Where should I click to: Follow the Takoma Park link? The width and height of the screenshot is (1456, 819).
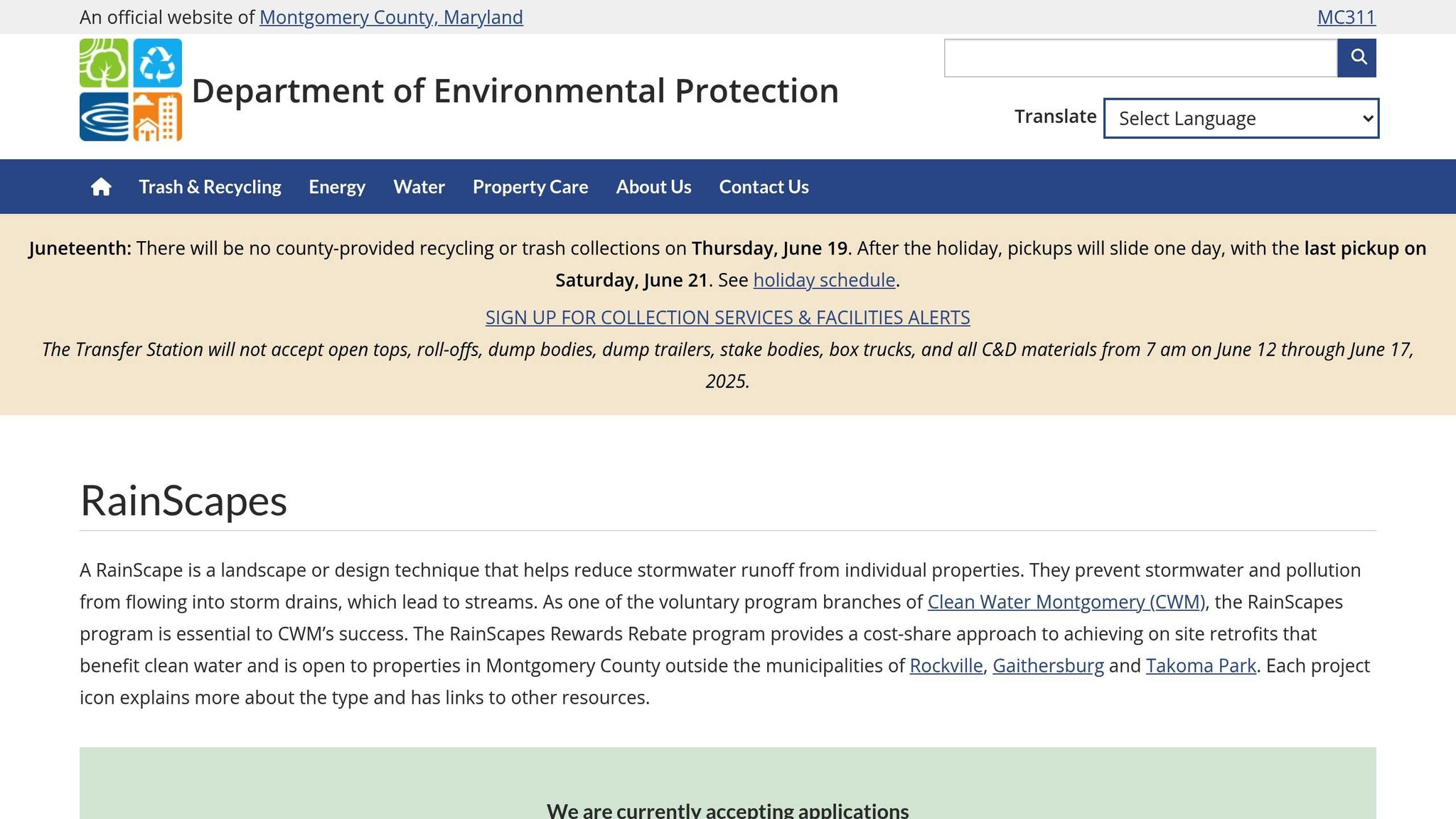pyautogui.click(x=1201, y=665)
